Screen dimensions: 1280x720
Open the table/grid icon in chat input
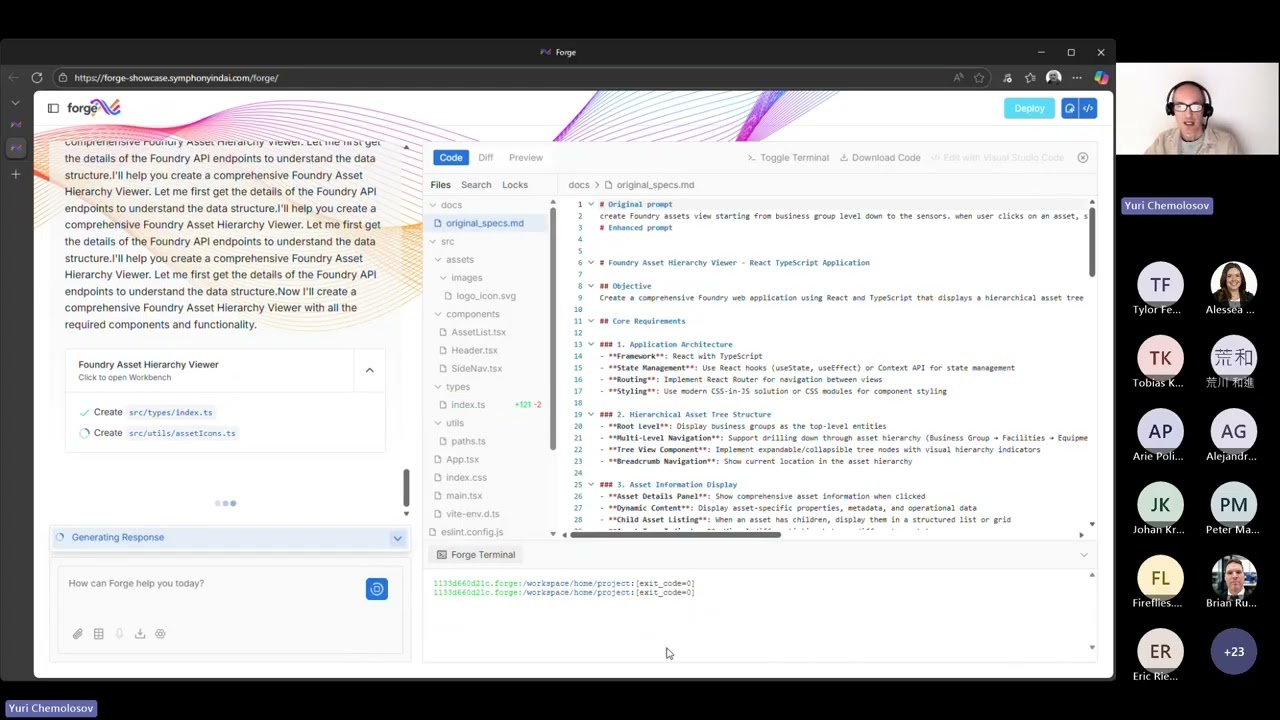click(x=98, y=634)
